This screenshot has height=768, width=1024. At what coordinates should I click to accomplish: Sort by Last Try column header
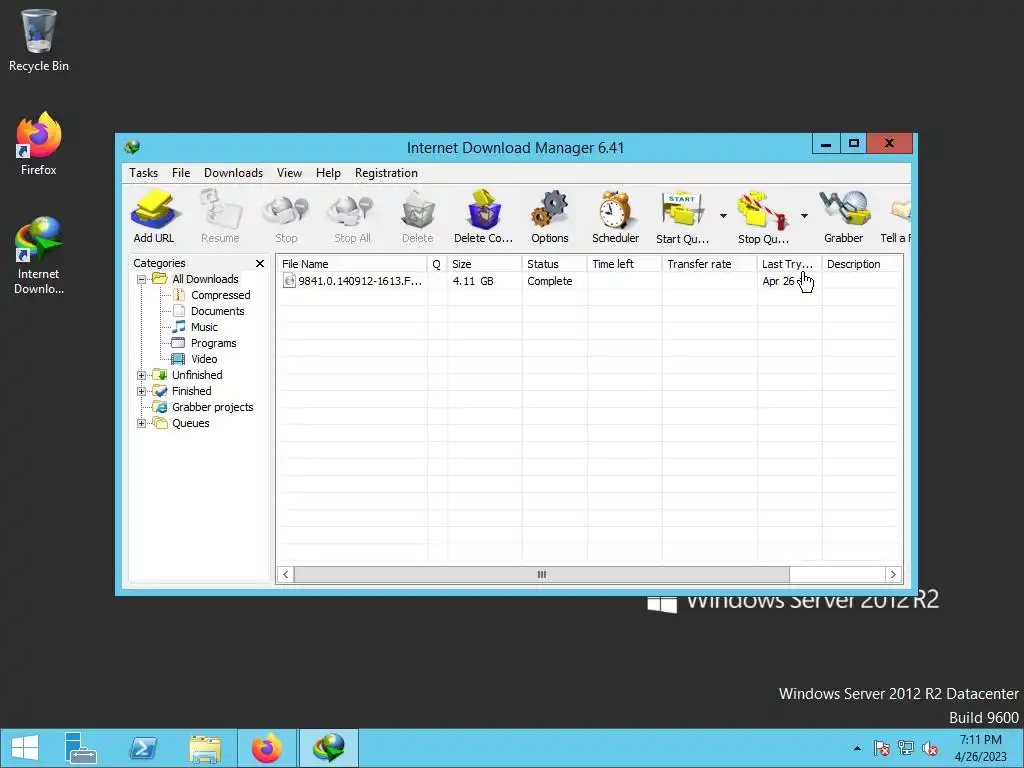pyautogui.click(x=789, y=264)
